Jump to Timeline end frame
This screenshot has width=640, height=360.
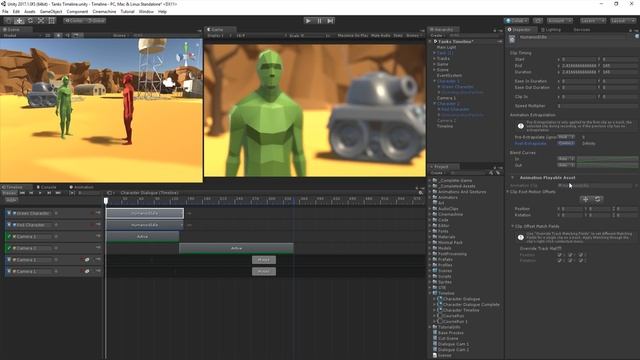(58, 193)
